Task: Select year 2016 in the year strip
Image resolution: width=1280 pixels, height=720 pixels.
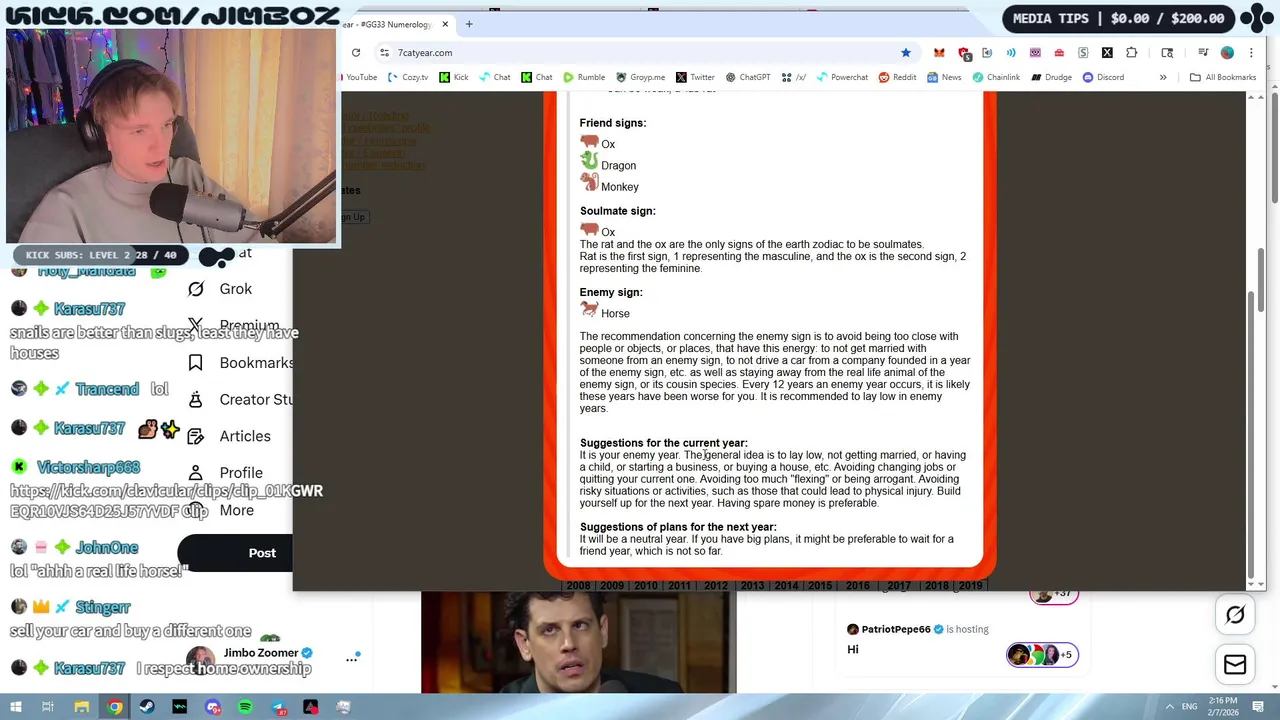Action: point(857,586)
